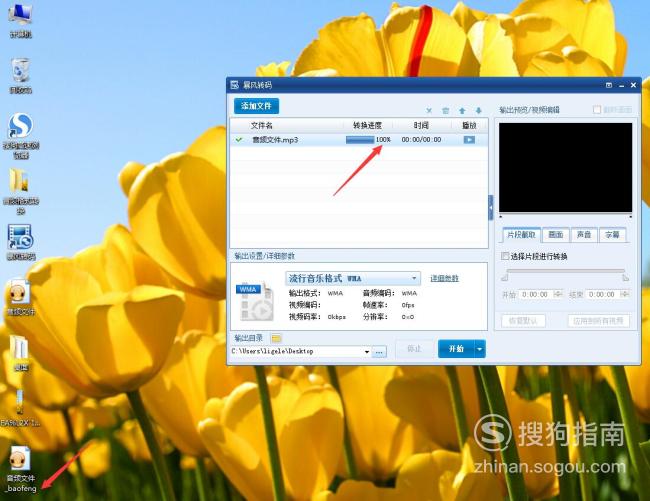
Task: Open the 暴风转码 desktop shortcut icon
Action: (21, 242)
